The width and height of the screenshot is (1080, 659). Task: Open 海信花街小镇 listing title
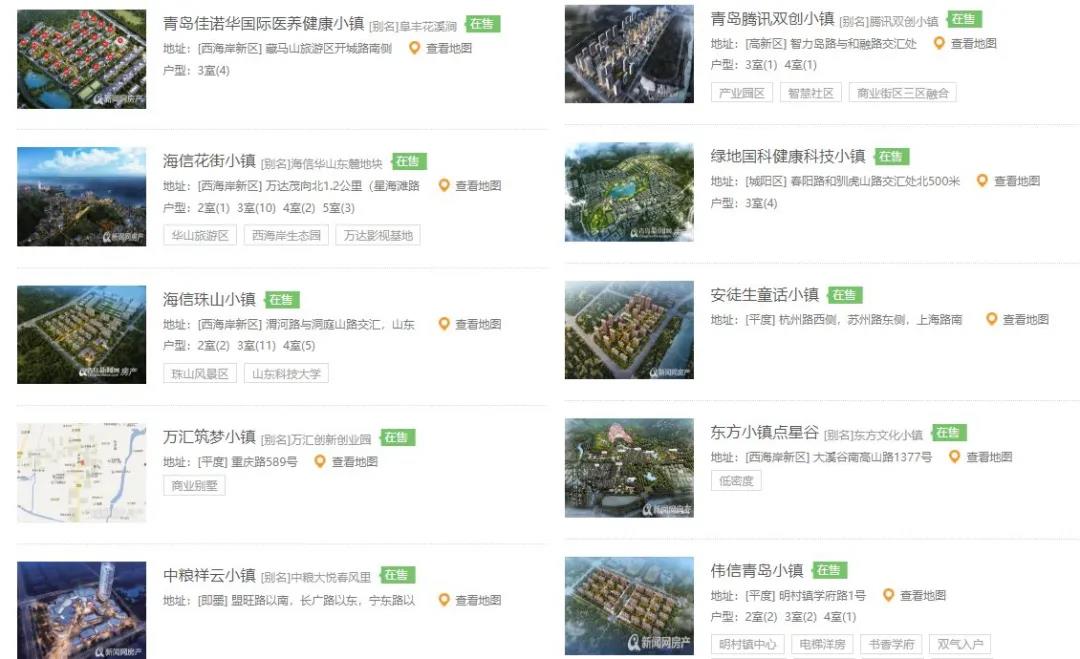point(209,161)
